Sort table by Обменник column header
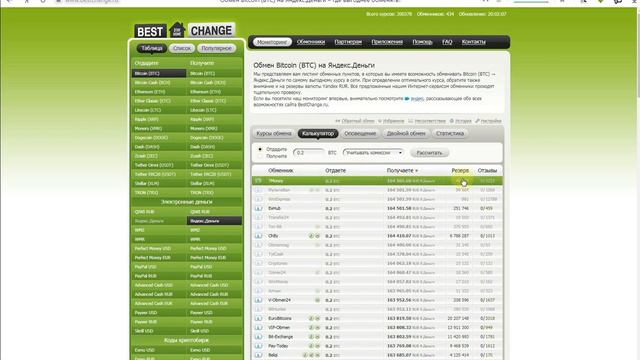Image resolution: width=640 pixels, height=360 pixels. [281, 170]
